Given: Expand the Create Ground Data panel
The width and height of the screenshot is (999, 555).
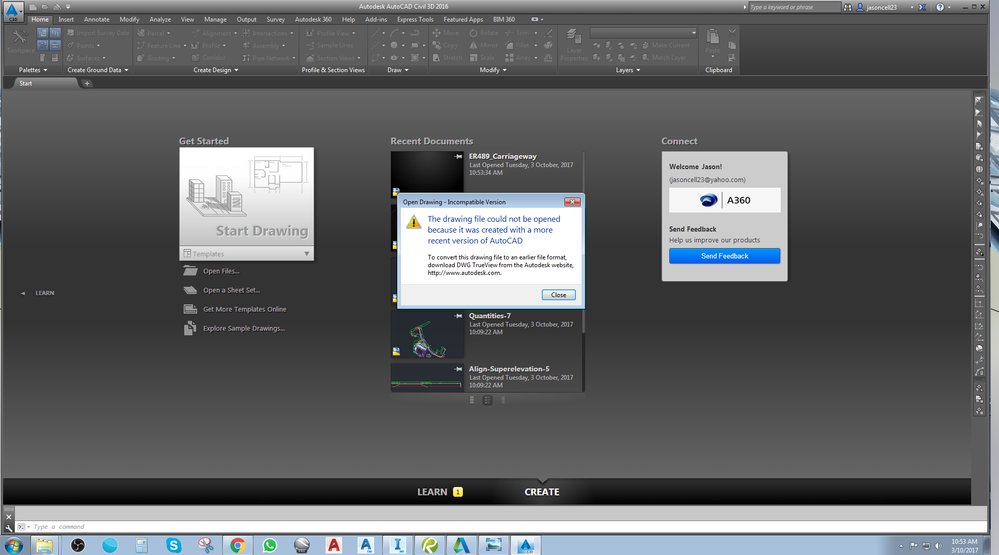Looking at the screenshot, I should click(97, 70).
